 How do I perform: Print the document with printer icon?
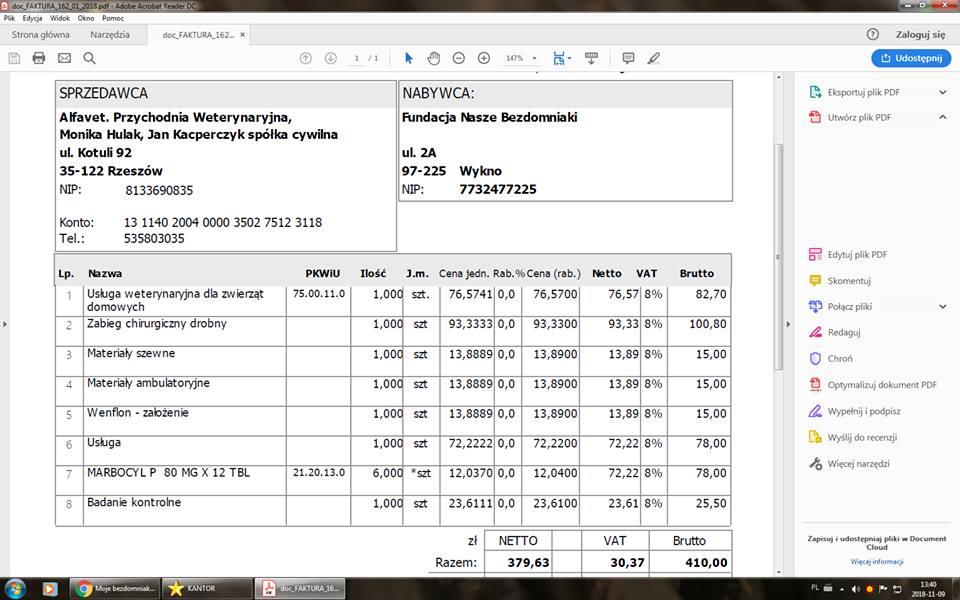click(x=39, y=58)
